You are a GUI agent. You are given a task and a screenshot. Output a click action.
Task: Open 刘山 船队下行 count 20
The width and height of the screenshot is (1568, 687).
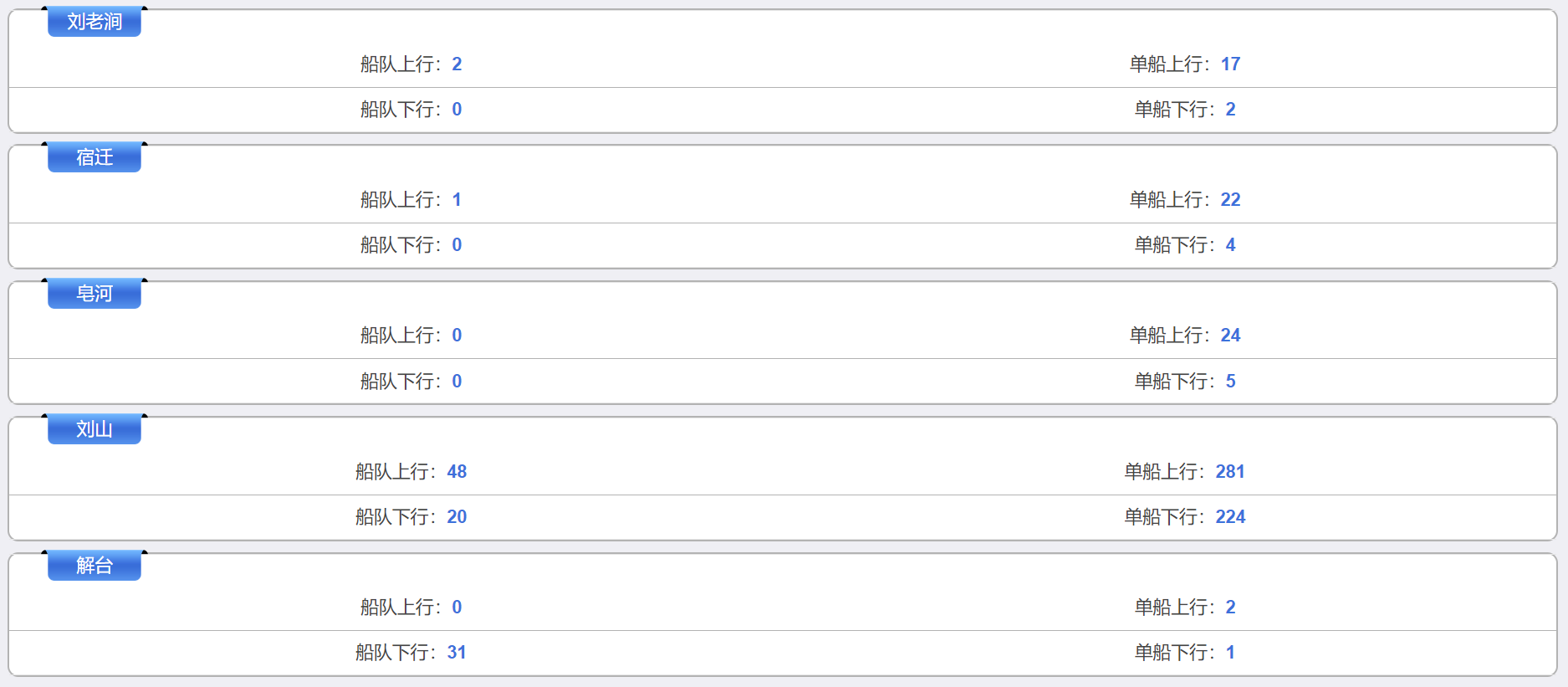pyautogui.click(x=457, y=517)
